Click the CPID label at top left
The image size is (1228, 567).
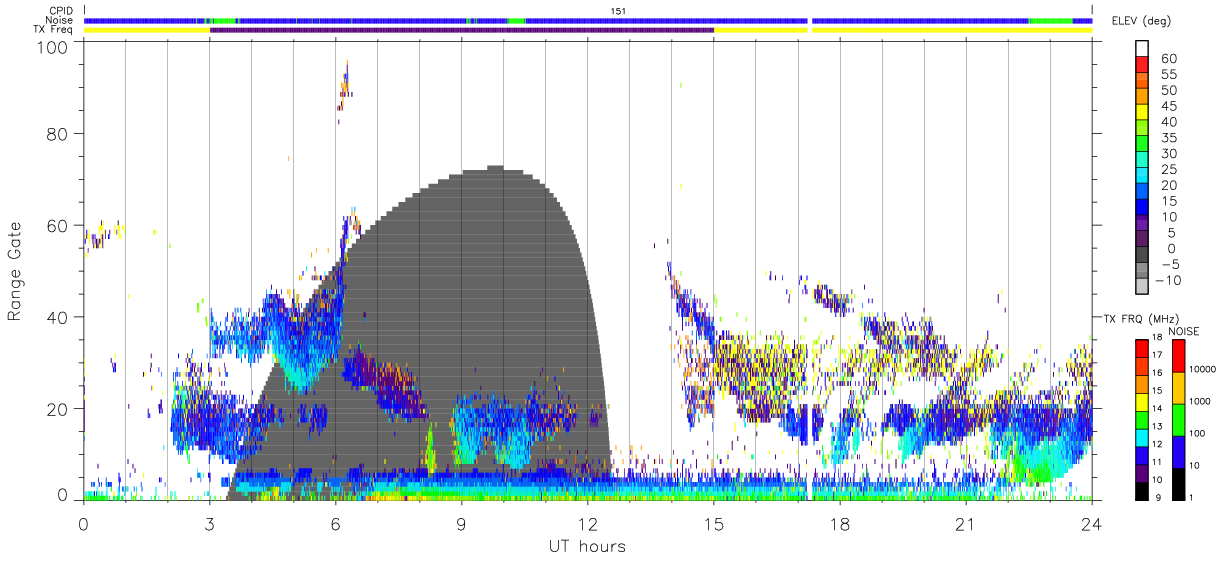[x=61, y=10]
